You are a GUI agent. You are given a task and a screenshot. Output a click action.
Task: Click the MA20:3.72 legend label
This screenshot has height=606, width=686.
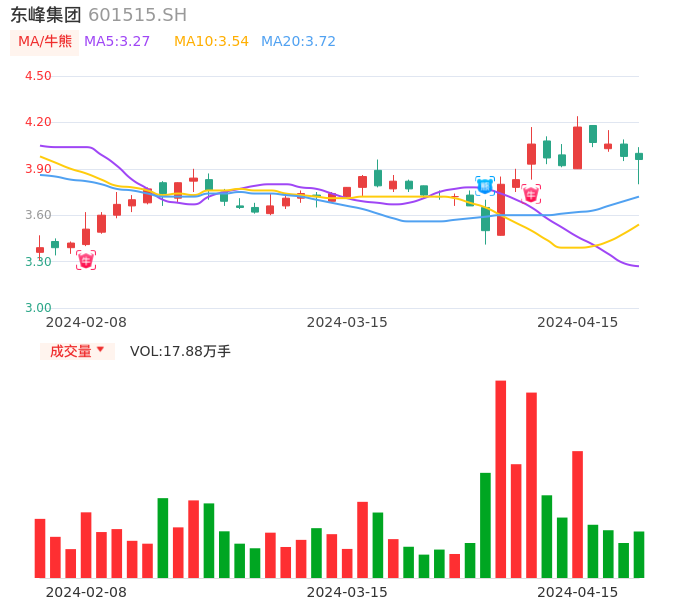pos(298,41)
